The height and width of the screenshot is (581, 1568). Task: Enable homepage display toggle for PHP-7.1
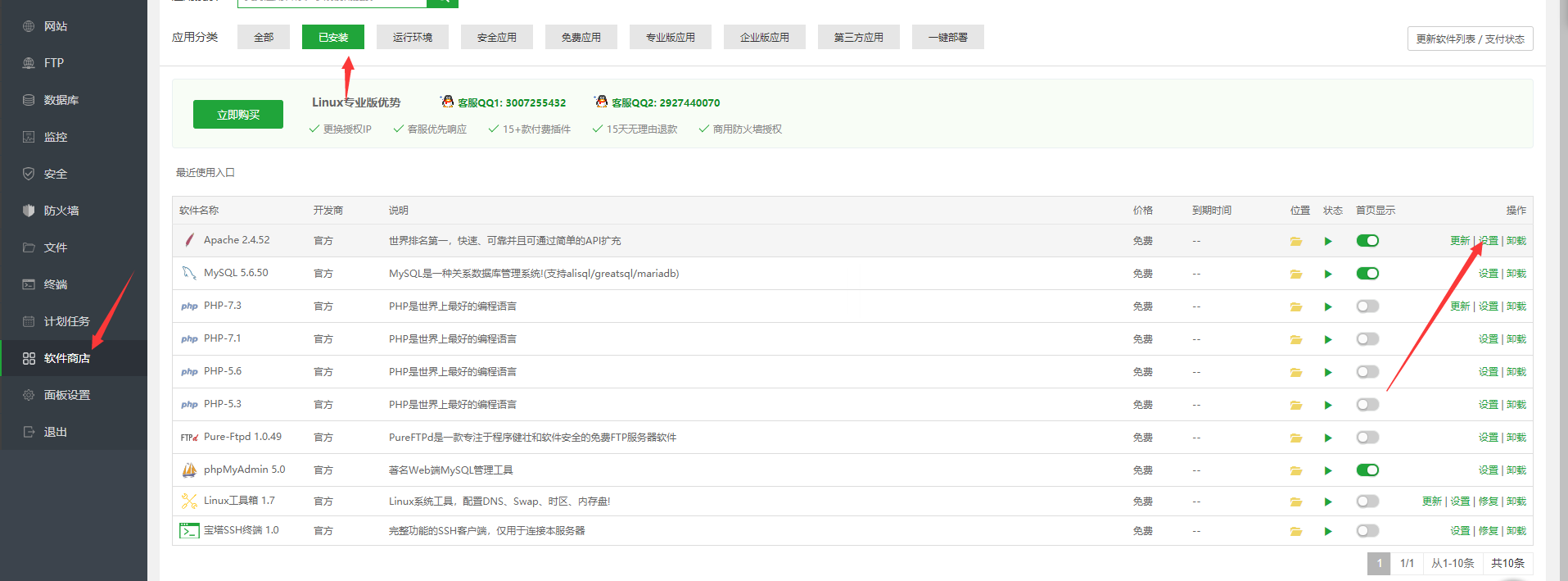(x=1367, y=339)
